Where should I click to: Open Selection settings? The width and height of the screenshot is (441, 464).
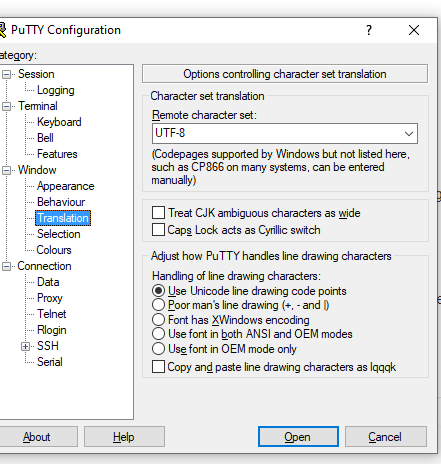[59, 234]
